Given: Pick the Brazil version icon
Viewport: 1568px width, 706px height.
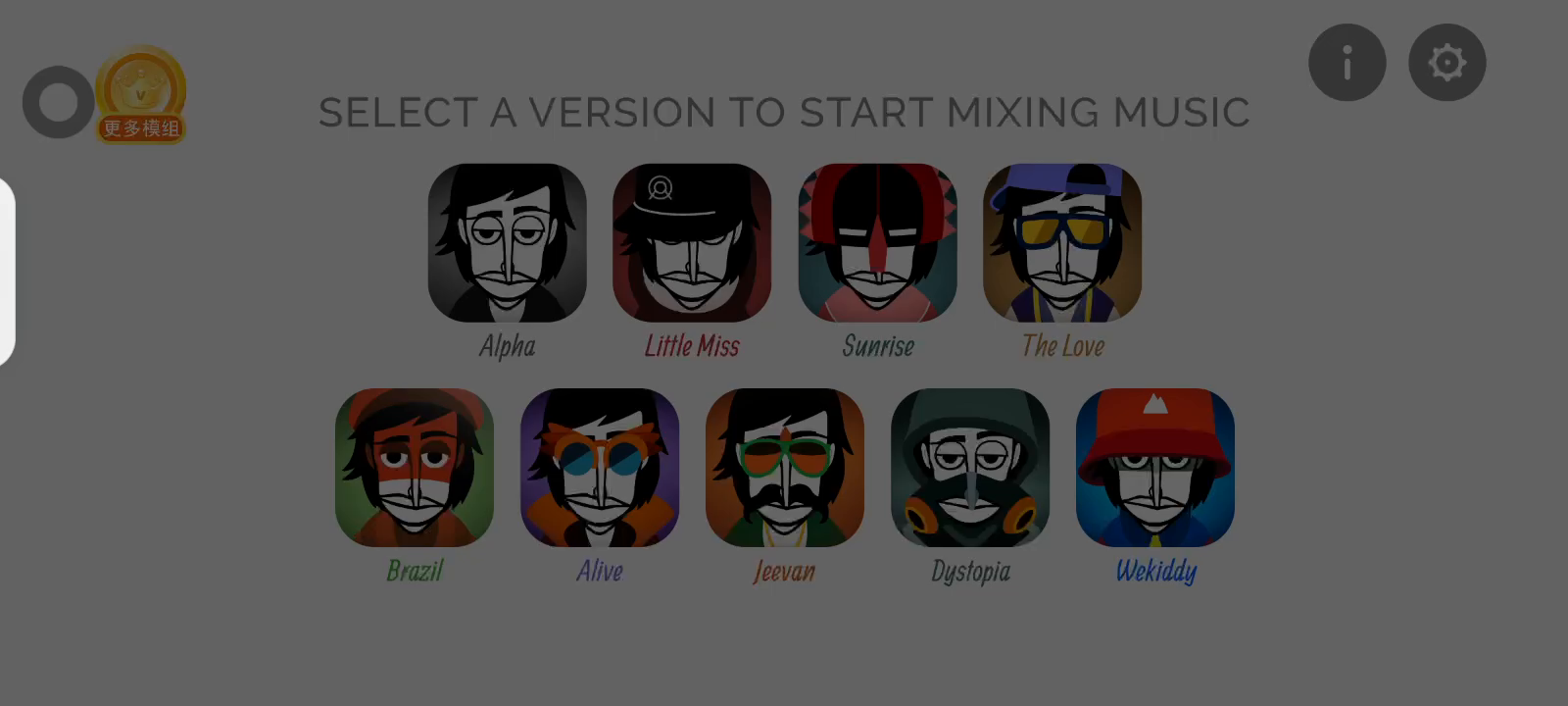Looking at the screenshot, I should tap(415, 468).
